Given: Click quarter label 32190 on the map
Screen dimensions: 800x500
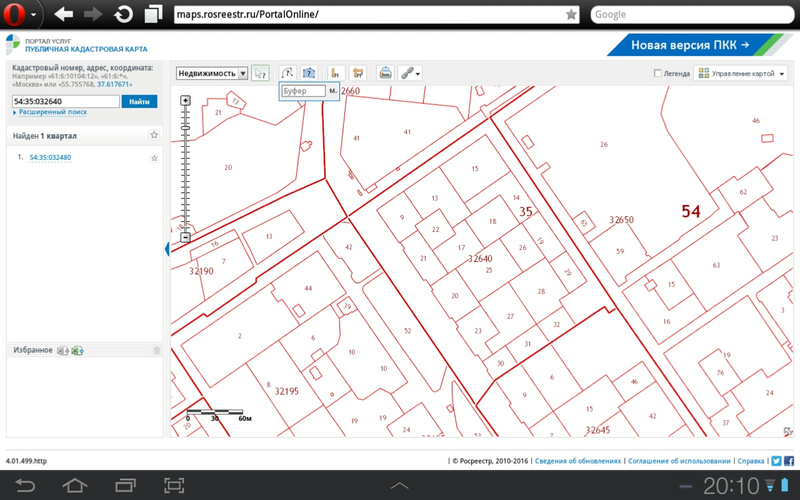Looking at the screenshot, I should point(201,271).
